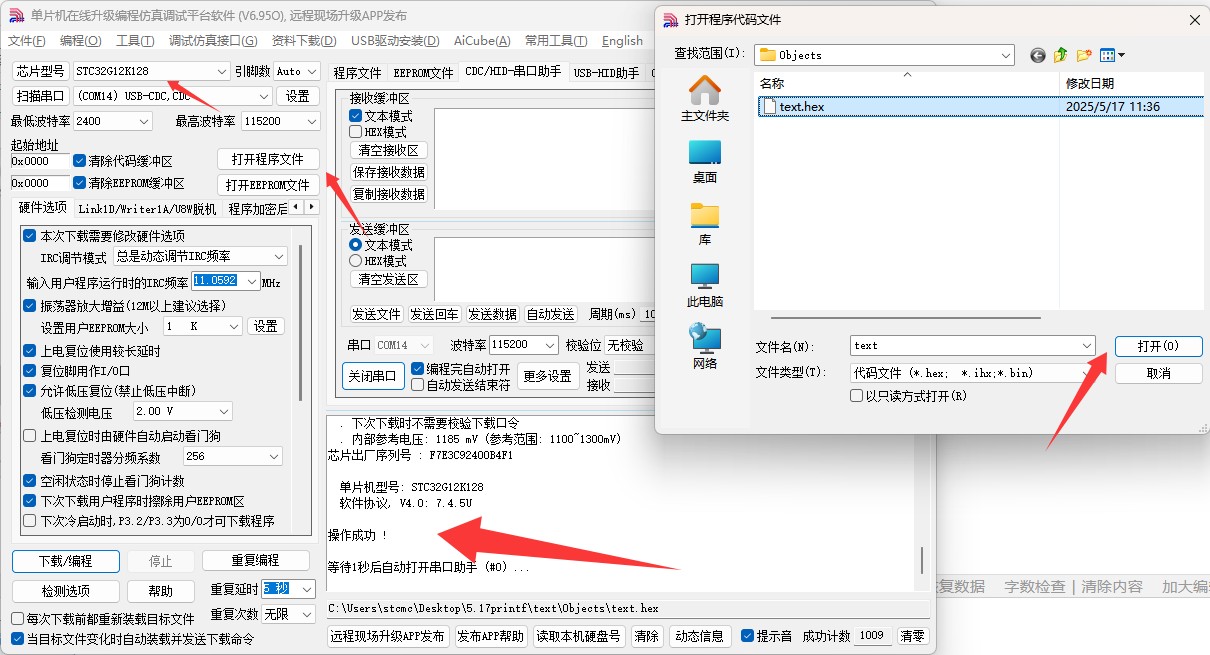This screenshot has height=655, width=1210.
Task: Create new folder in file dialog
Action: pyautogui.click(x=1084, y=55)
